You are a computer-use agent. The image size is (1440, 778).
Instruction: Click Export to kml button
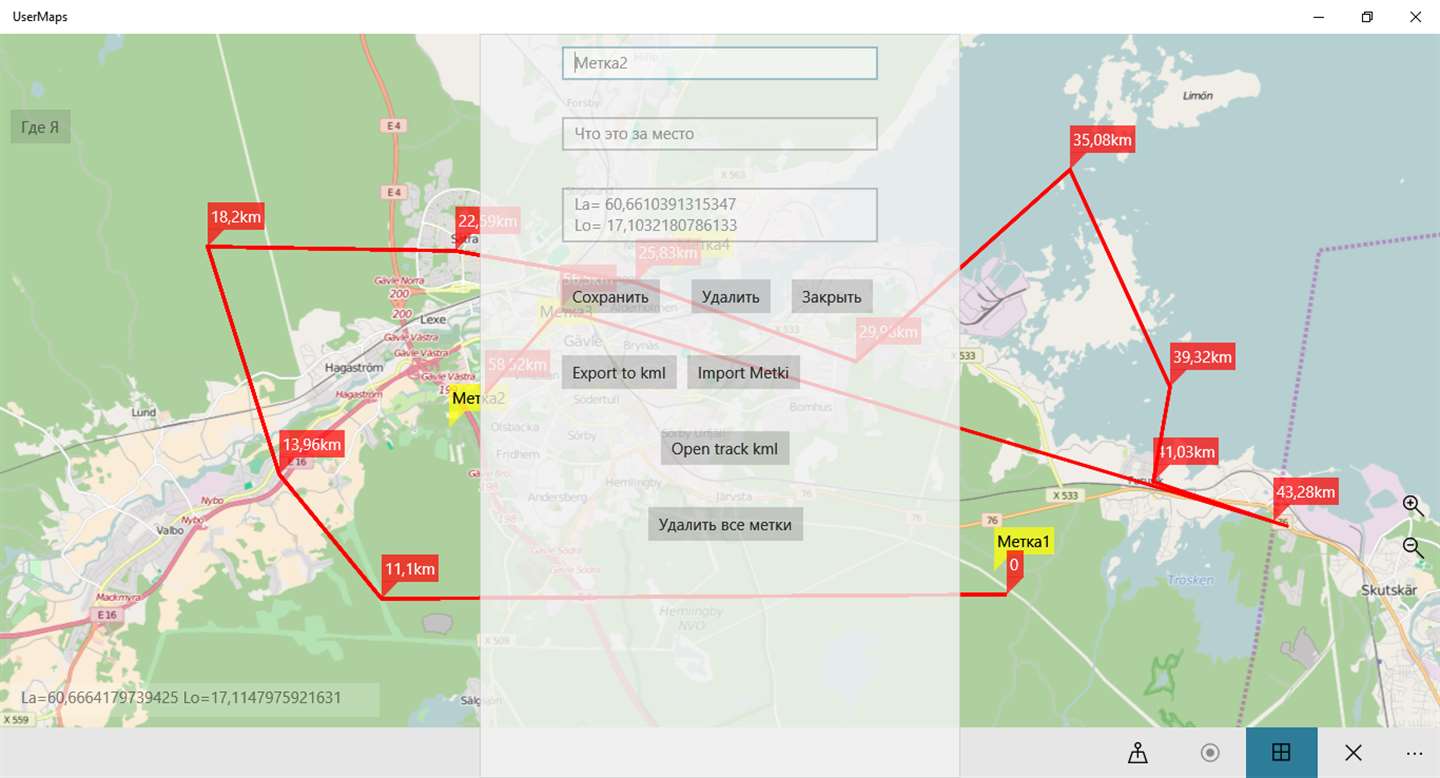(619, 372)
